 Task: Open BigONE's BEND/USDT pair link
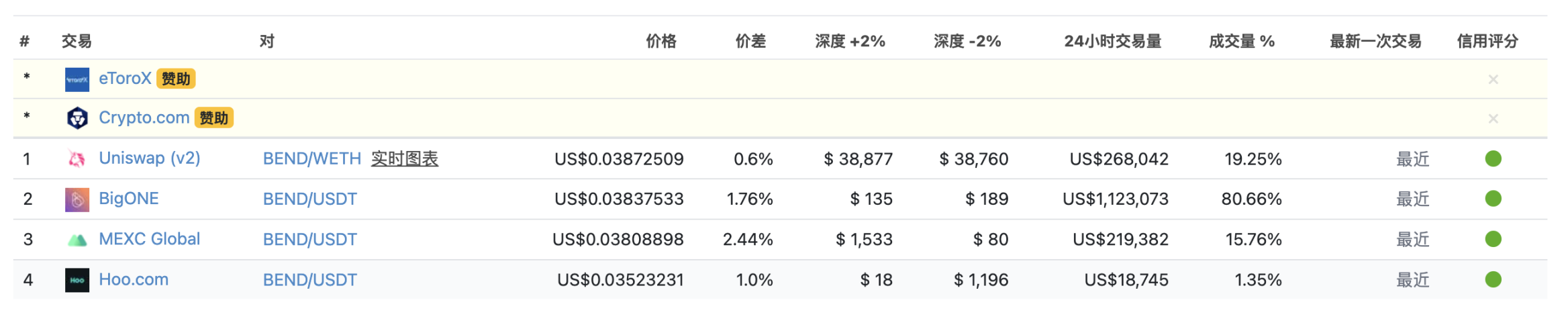(x=309, y=199)
